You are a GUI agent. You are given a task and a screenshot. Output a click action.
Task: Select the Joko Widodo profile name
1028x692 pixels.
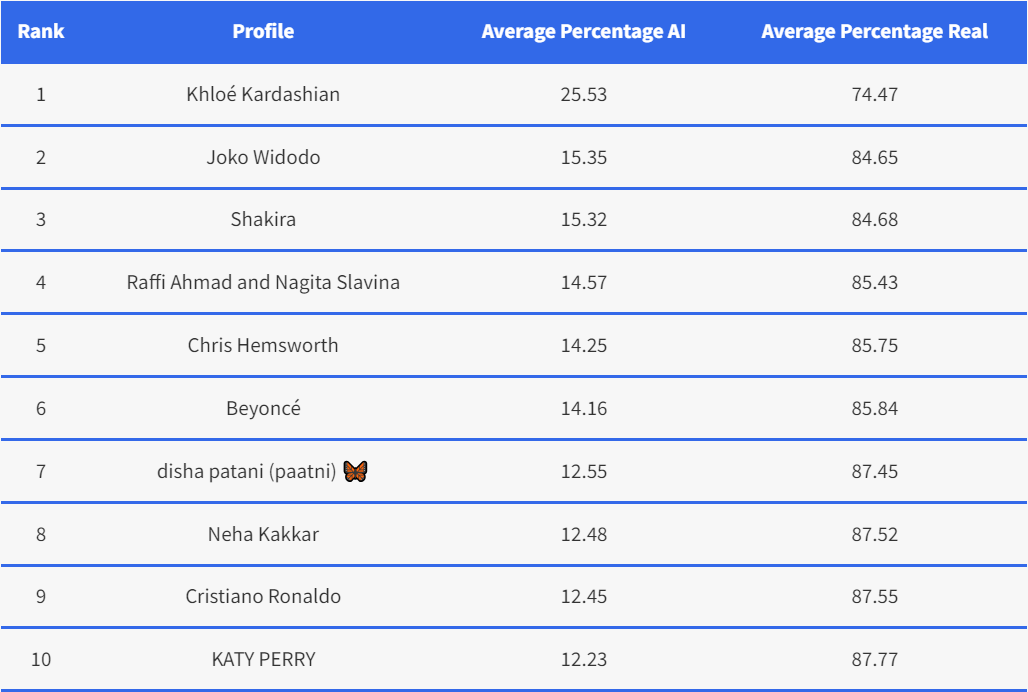(x=263, y=157)
